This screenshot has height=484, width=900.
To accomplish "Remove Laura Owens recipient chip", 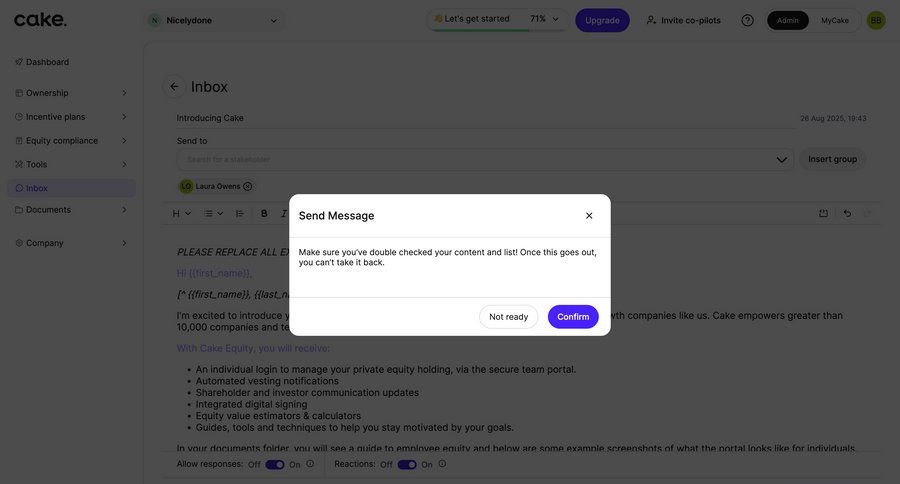I will pos(248,186).
